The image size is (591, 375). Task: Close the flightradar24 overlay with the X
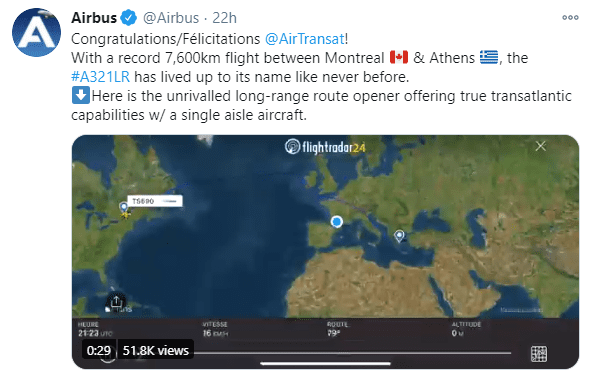click(540, 146)
